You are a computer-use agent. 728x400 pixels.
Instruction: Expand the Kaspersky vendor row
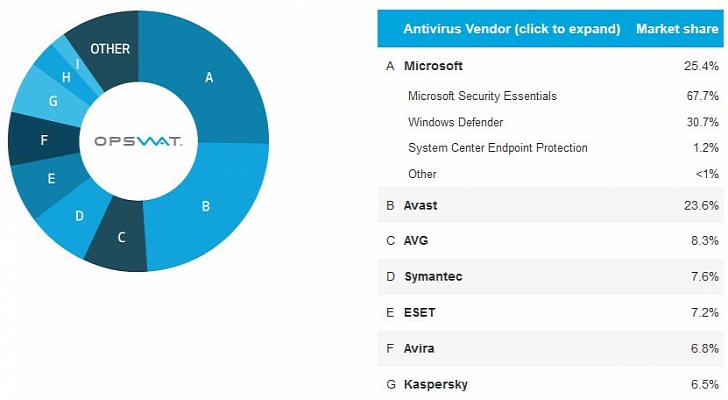550,384
